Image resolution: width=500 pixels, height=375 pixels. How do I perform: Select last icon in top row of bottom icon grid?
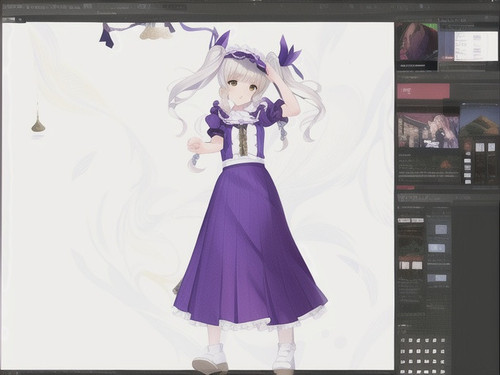click(443, 340)
